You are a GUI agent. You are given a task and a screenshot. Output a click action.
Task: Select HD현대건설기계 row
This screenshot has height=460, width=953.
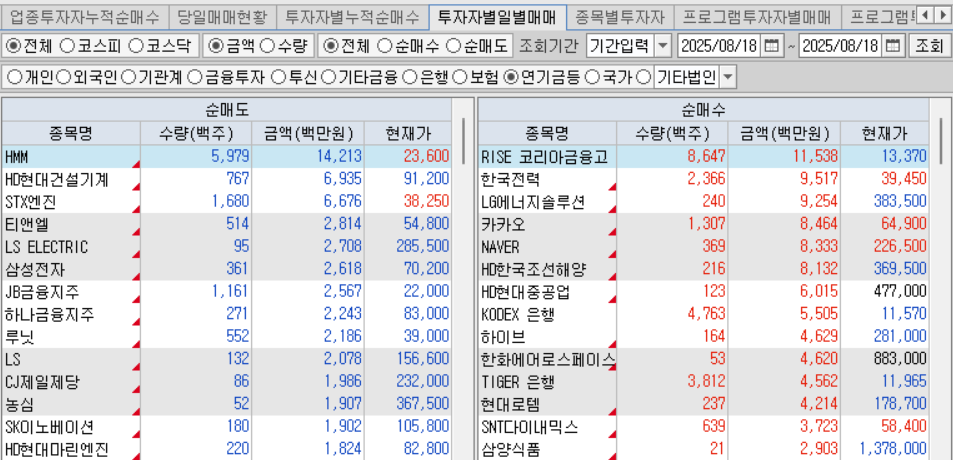tap(227, 179)
